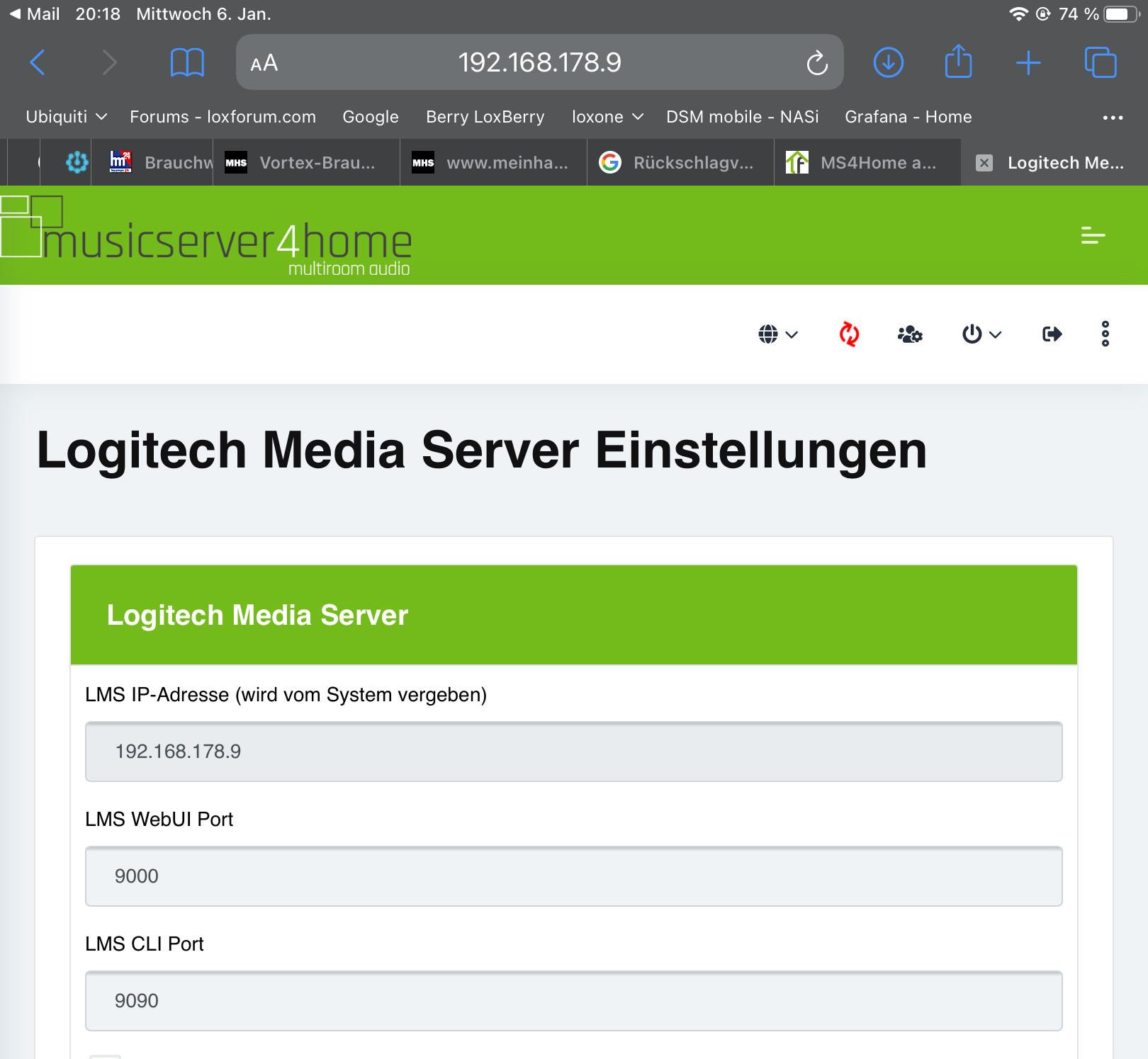Expand the Ubiquiti bookmarks folder
Screen dimensions: 1148x1059
66,117
